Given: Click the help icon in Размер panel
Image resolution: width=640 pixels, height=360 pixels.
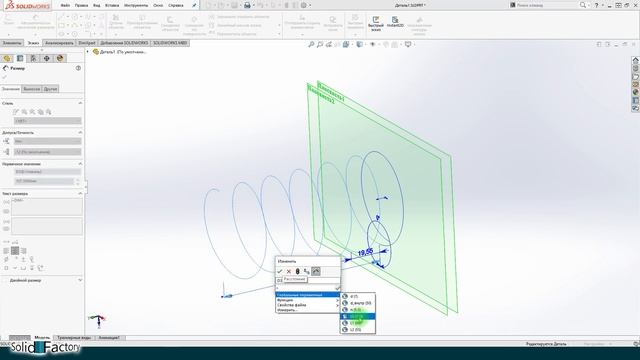Looking at the screenshot, I should (x=78, y=68).
